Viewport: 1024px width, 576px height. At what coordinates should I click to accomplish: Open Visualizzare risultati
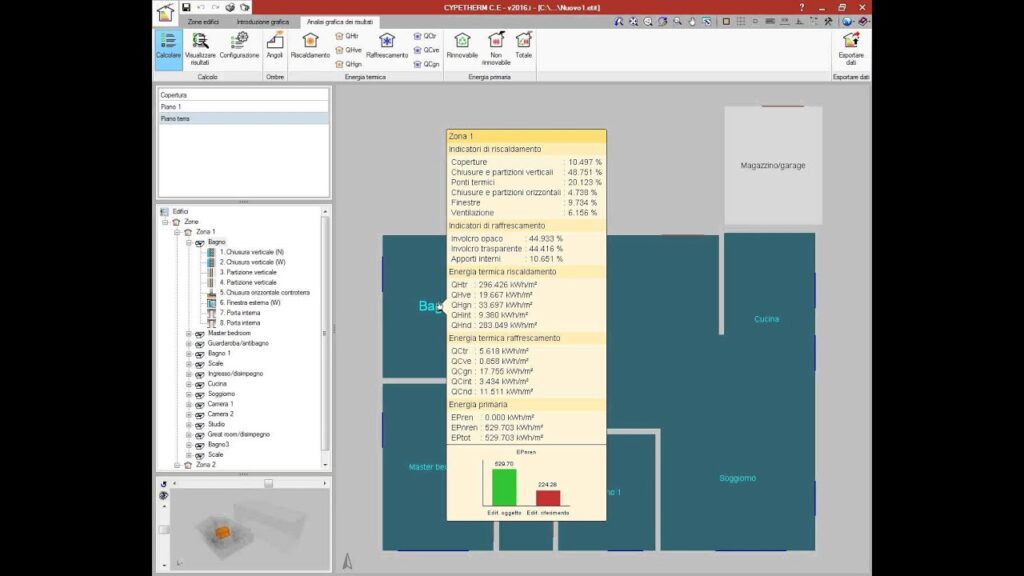(x=200, y=47)
